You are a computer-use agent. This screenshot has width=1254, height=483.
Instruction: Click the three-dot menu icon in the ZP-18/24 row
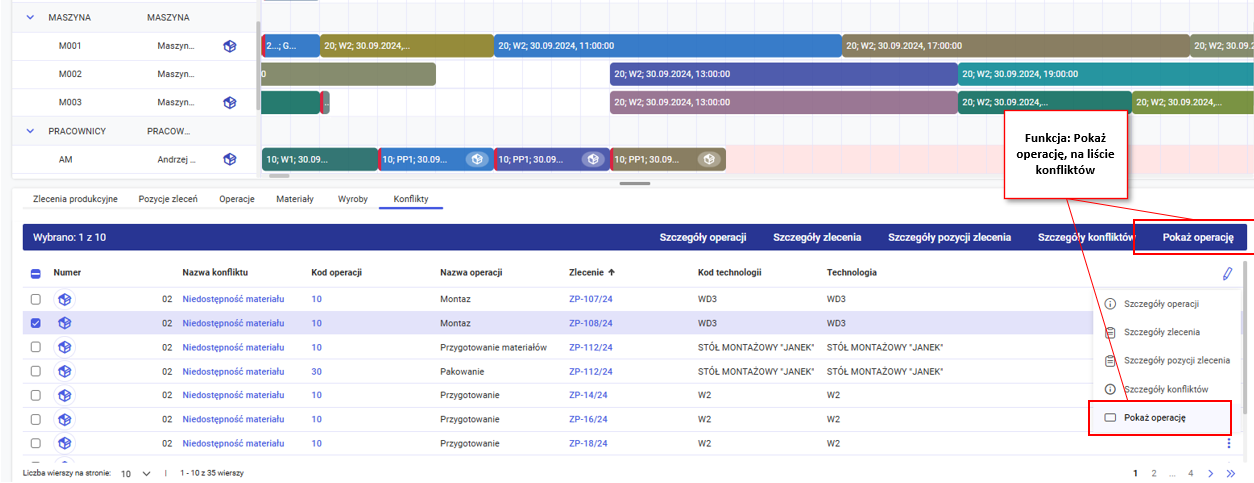[1229, 444]
